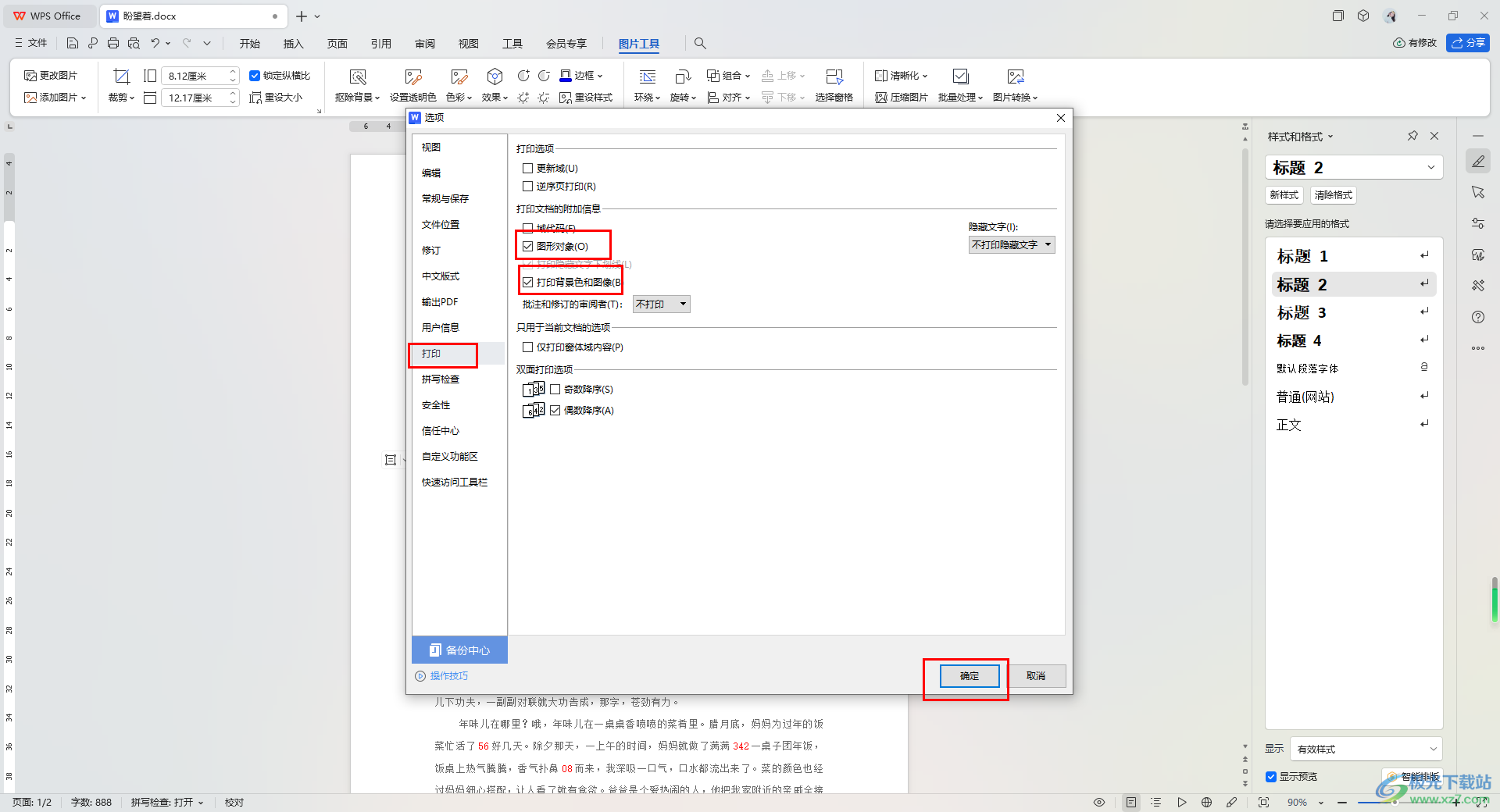Viewport: 1500px width, 812px height.
Task: Click the reading mode eye icon in status bar
Action: [x=1099, y=802]
